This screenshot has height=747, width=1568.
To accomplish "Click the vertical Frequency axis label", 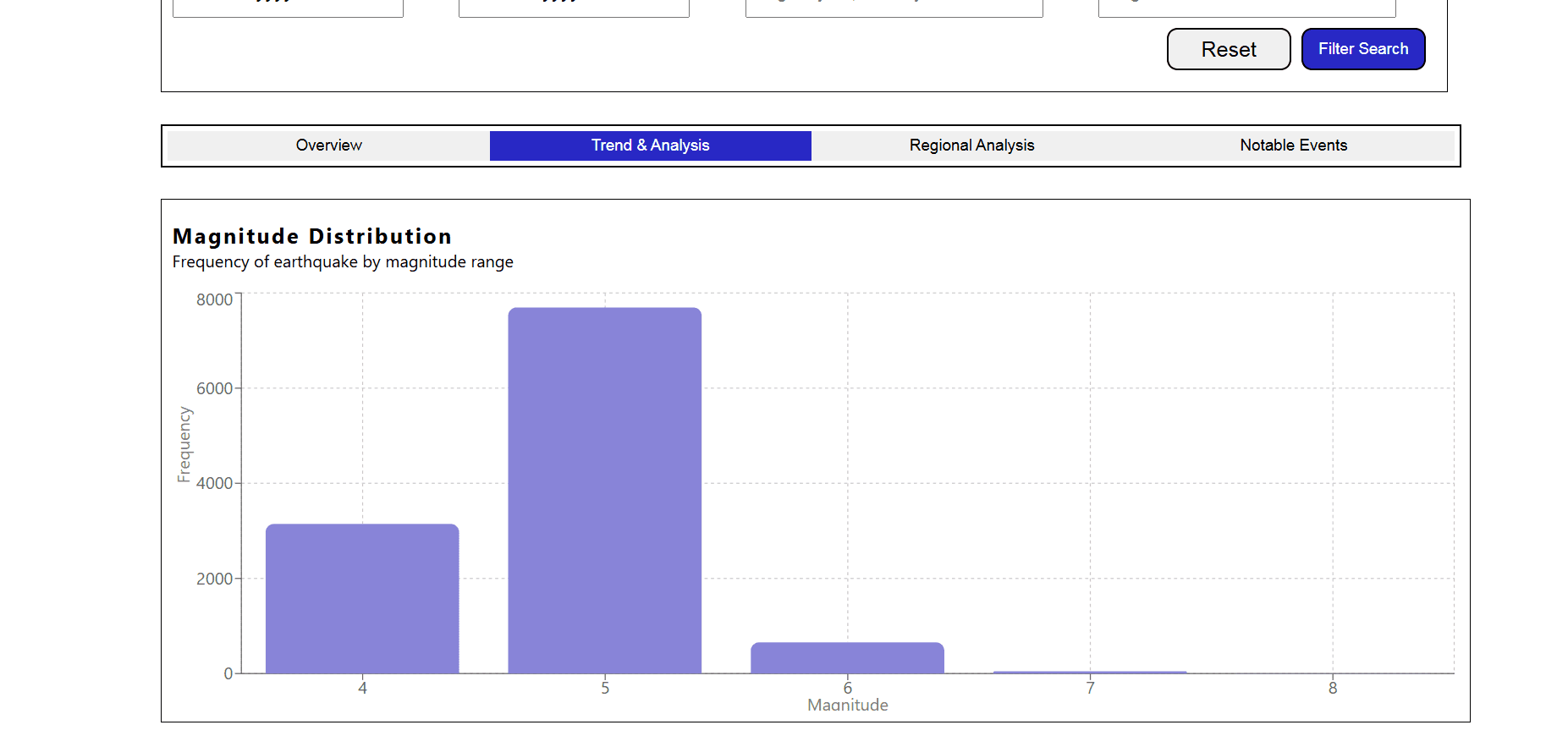I will point(184,444).
